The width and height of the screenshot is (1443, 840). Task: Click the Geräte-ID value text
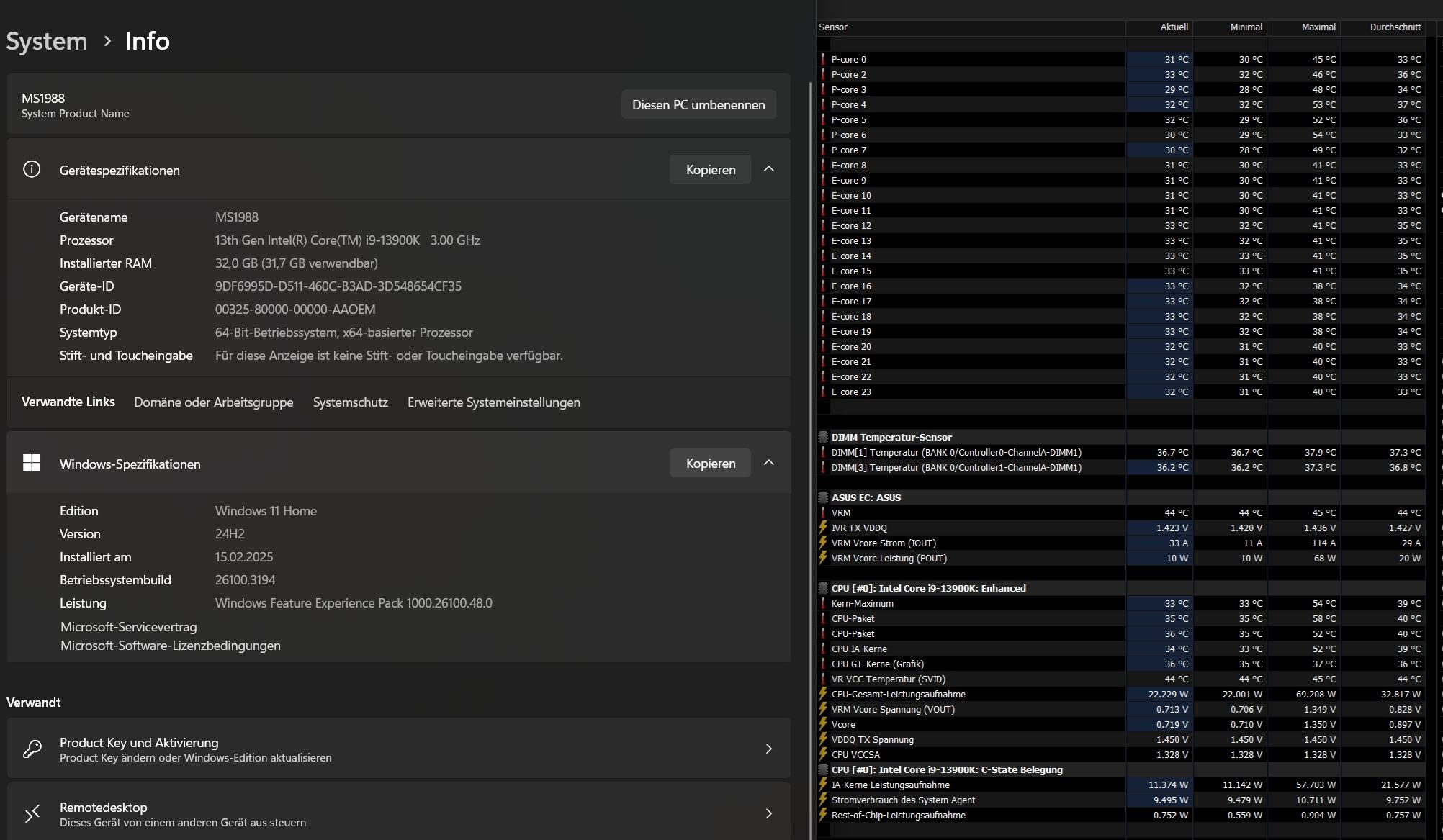click(x=338, y=286)
